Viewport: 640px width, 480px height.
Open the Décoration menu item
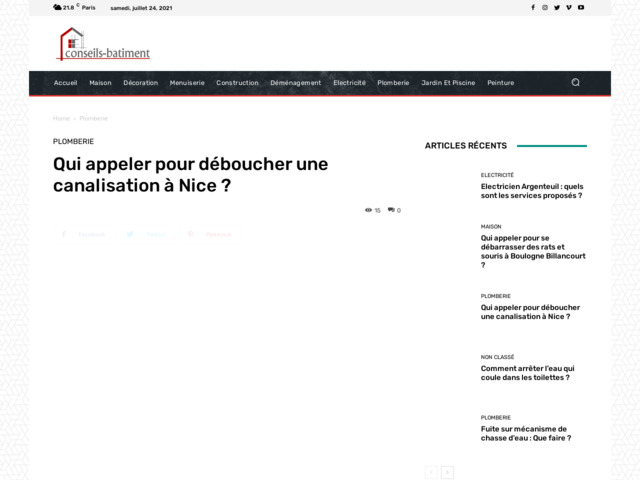(141, 83)
